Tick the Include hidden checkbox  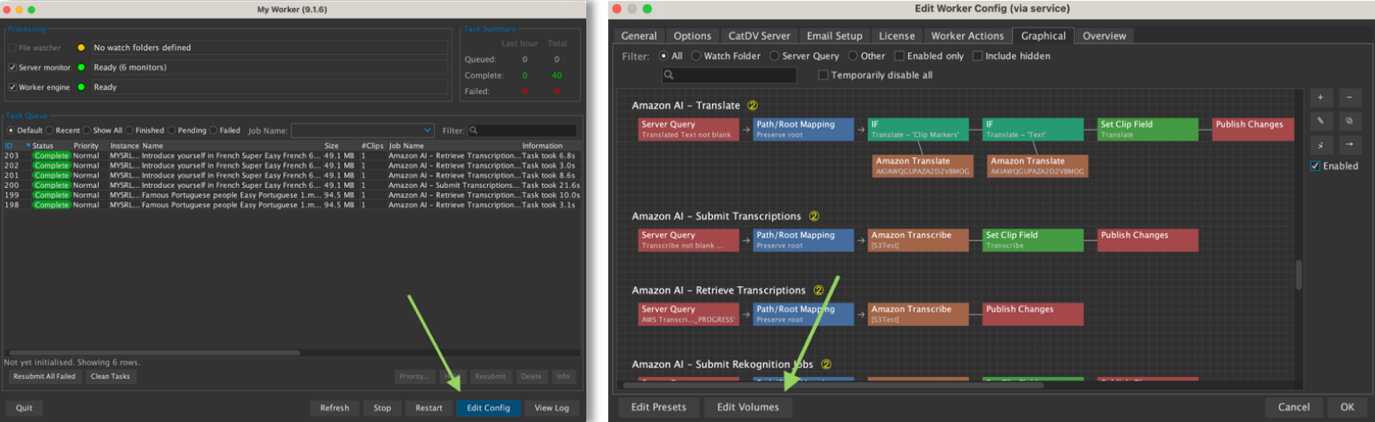(x=978, y=56)
